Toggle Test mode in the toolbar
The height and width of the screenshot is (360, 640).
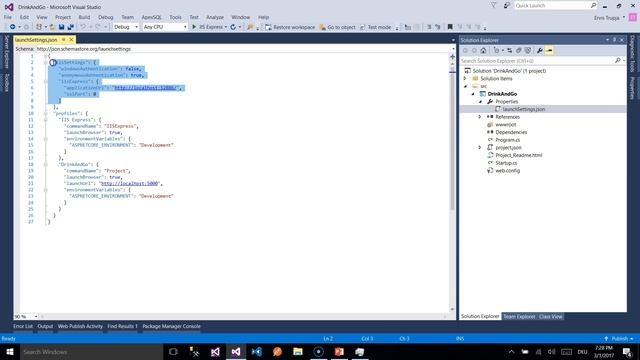coord(375,27)
